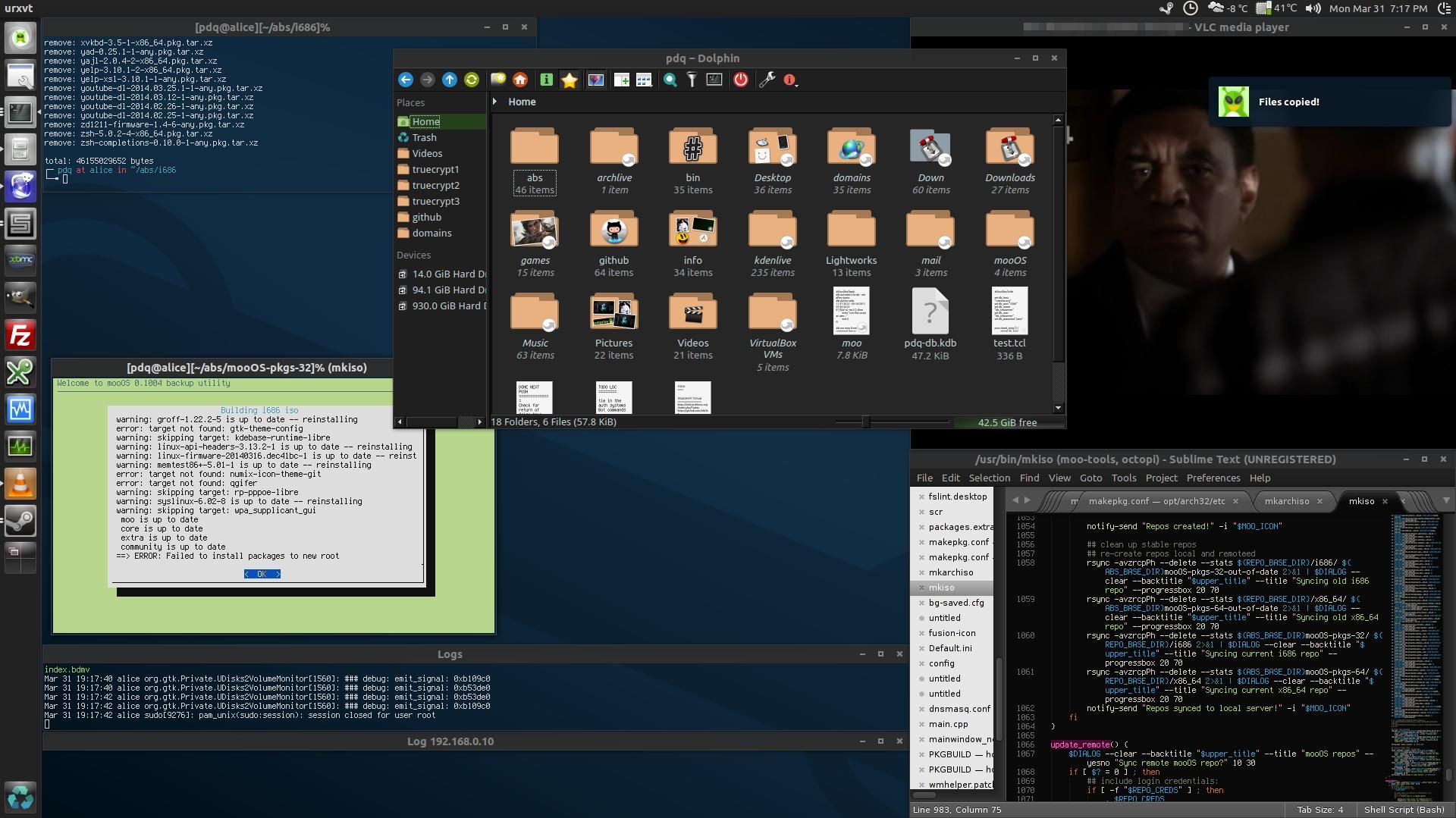Click the wrench configure icon in Dolphin
The width and height of the screenshot is (1456, 818).
point(767,80)
